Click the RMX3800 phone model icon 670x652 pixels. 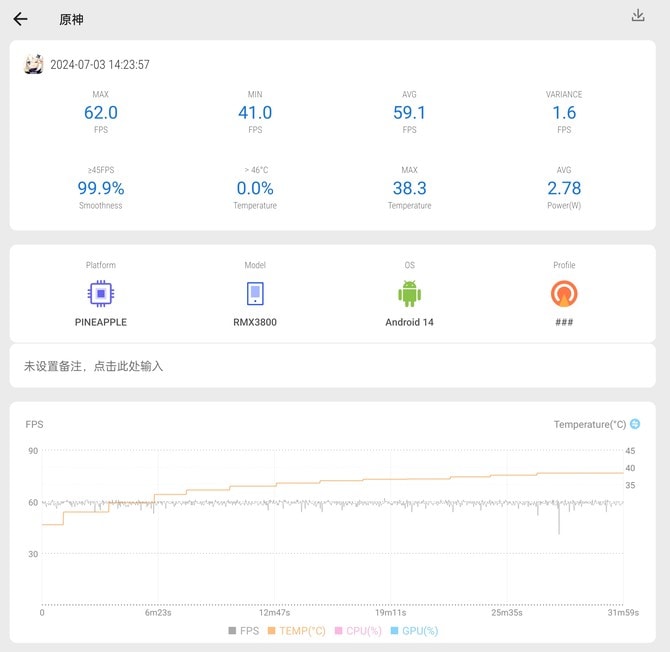click(x=255, y=293)
